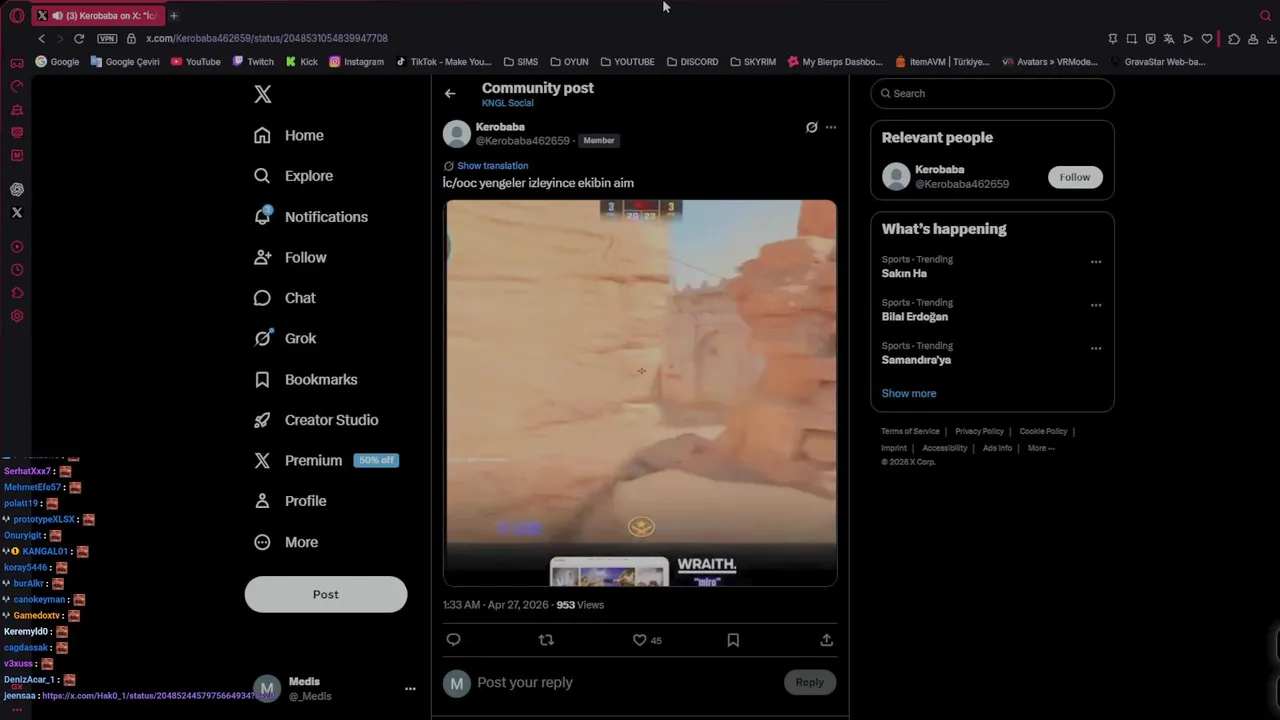Toggle the VPN badge
The image size is (1280, 720).
(107, 38)
